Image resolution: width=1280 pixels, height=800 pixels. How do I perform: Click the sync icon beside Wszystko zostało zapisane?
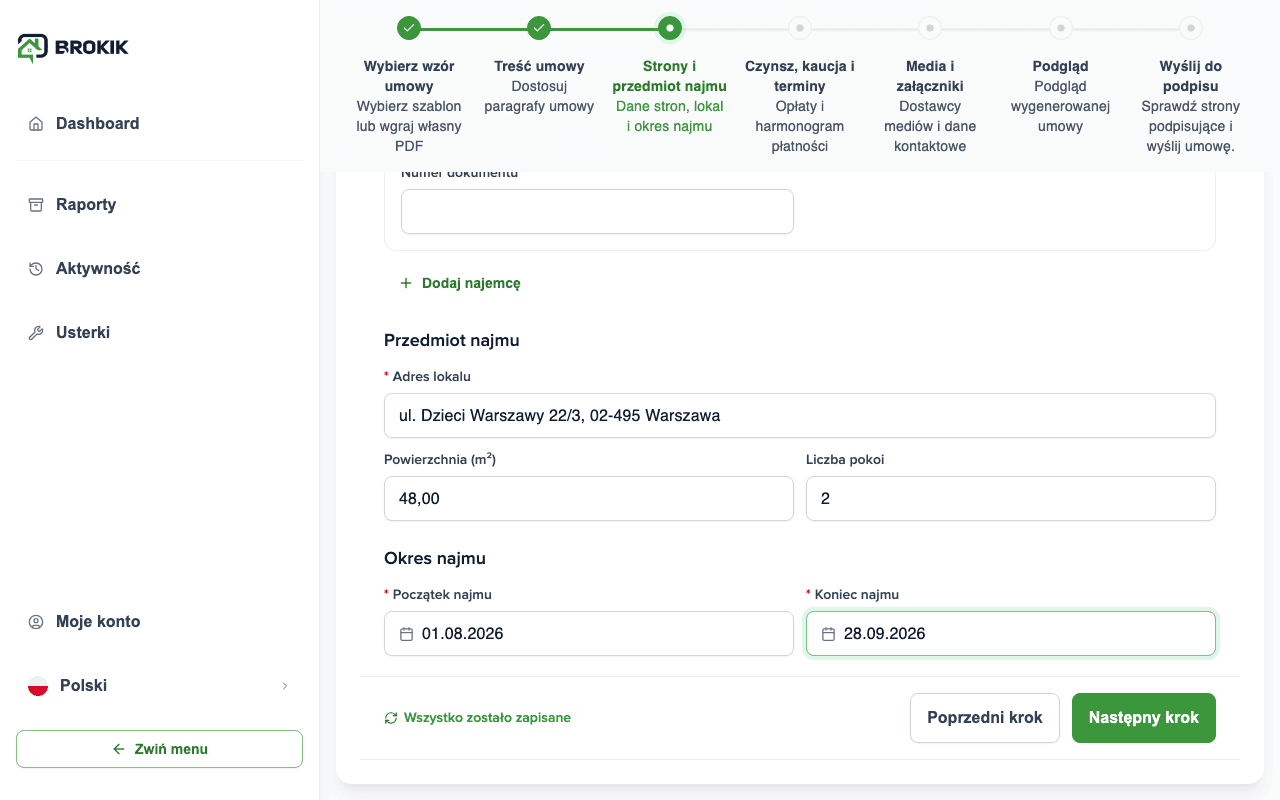(x=391, y=718)
